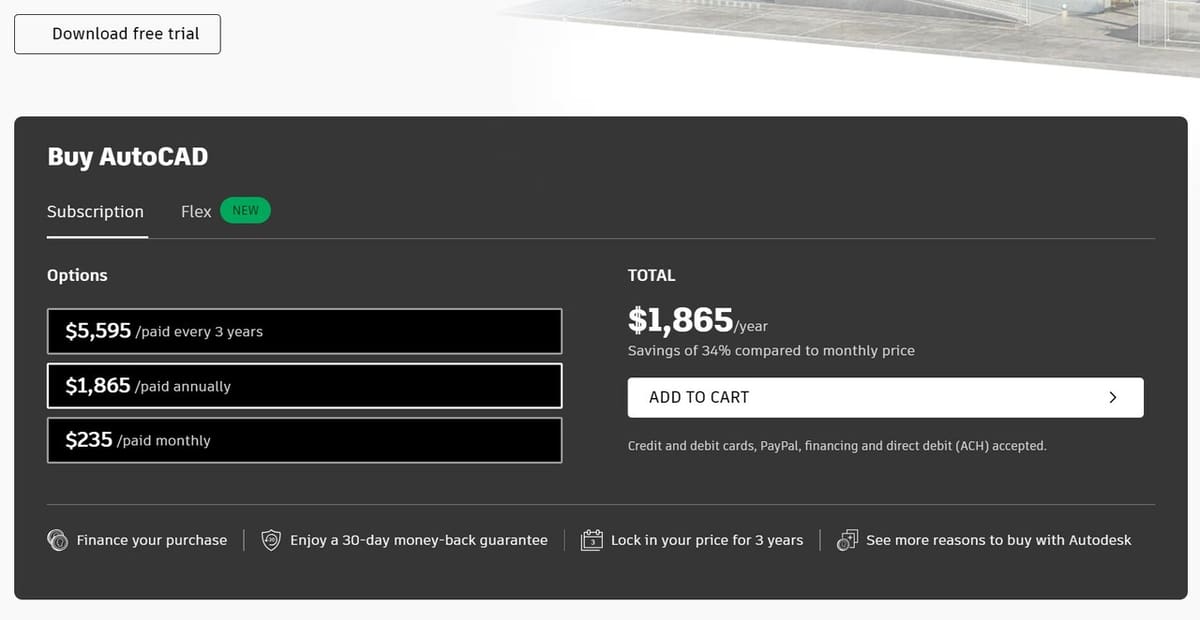
Task: Switch to the Subscription tab
Action: tap(95, 212)
